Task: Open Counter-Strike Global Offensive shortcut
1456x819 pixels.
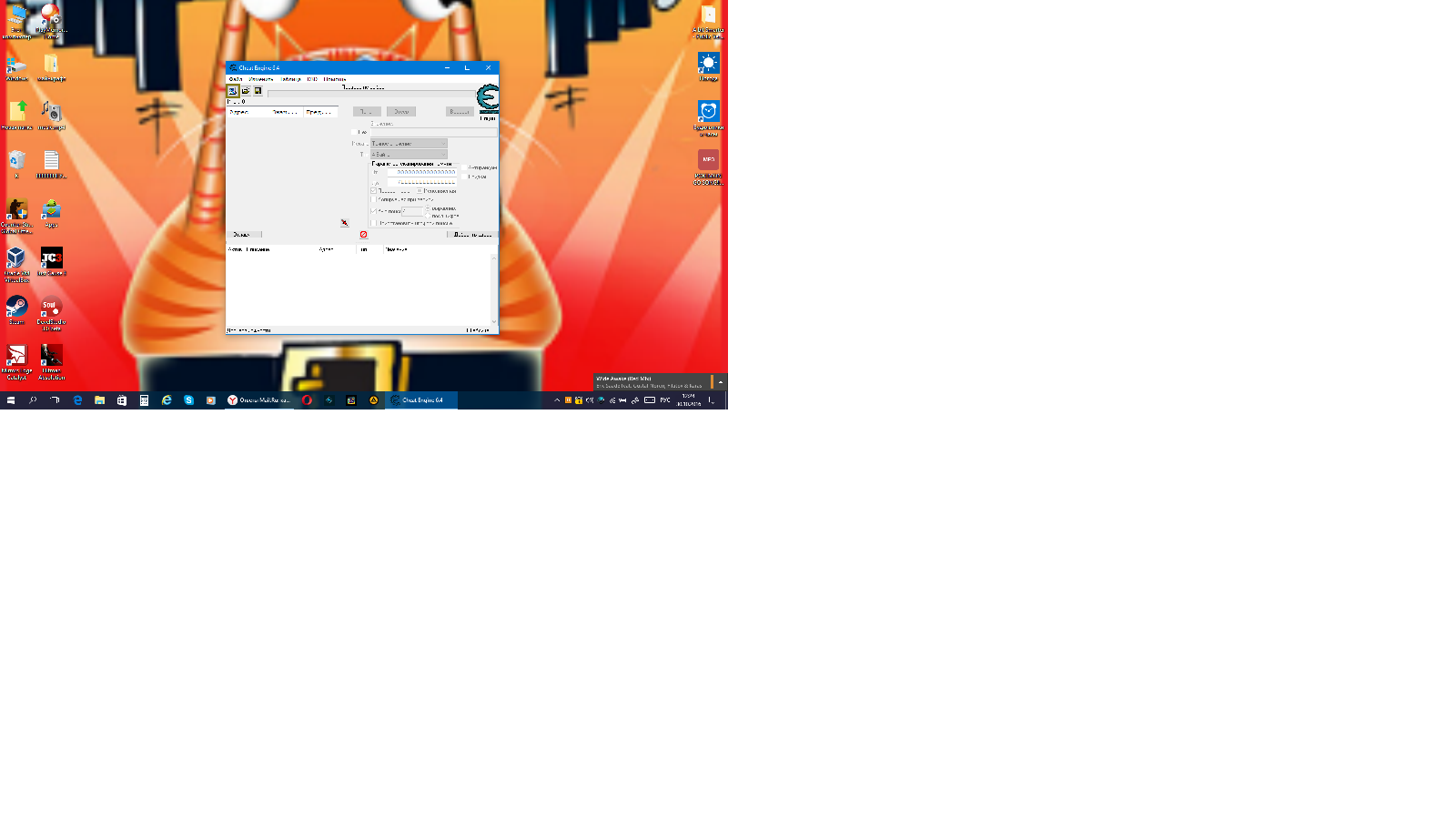Action: (16, 215)
